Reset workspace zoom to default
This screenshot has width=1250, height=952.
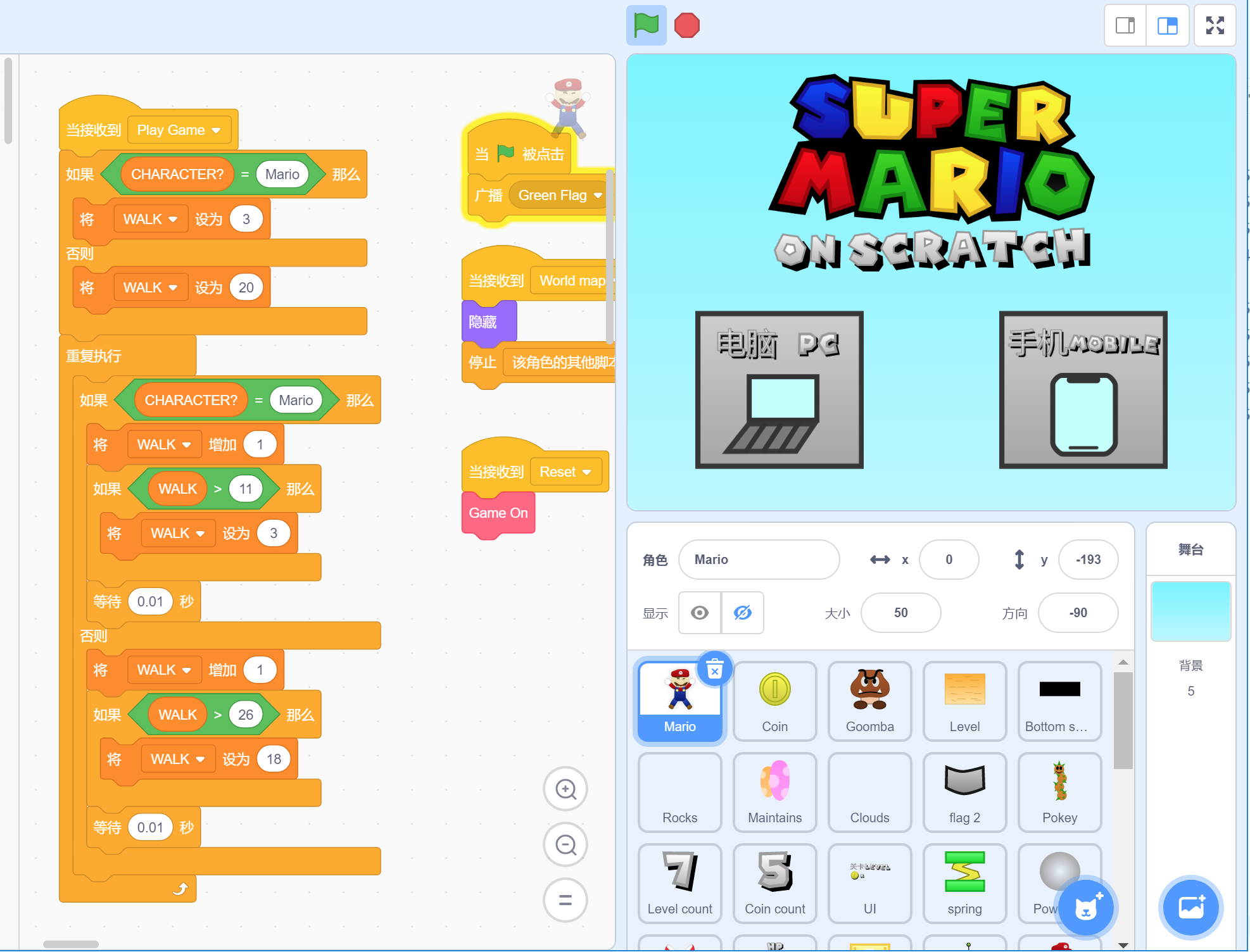[565, 900]
